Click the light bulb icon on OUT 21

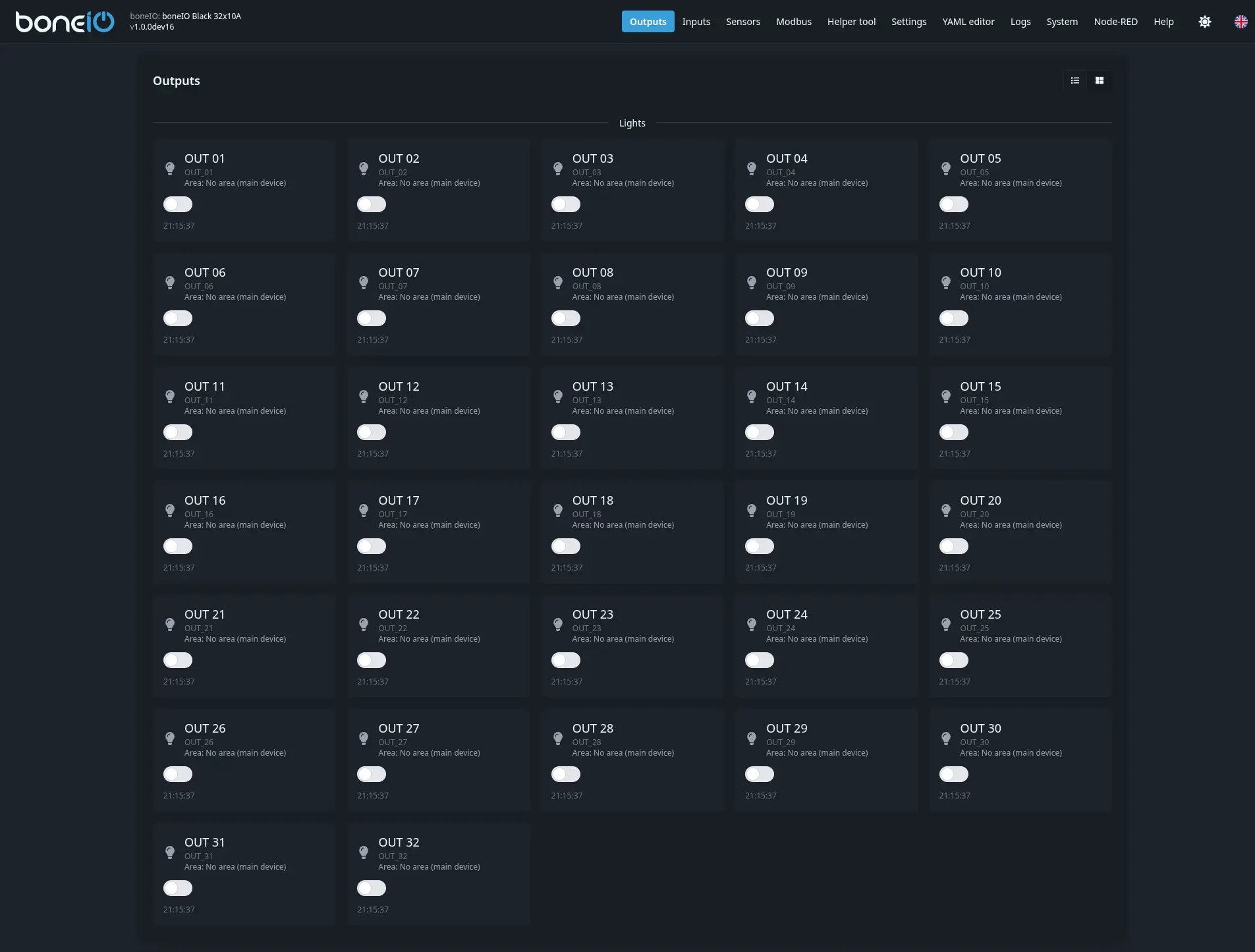click(x=170, y=624)
